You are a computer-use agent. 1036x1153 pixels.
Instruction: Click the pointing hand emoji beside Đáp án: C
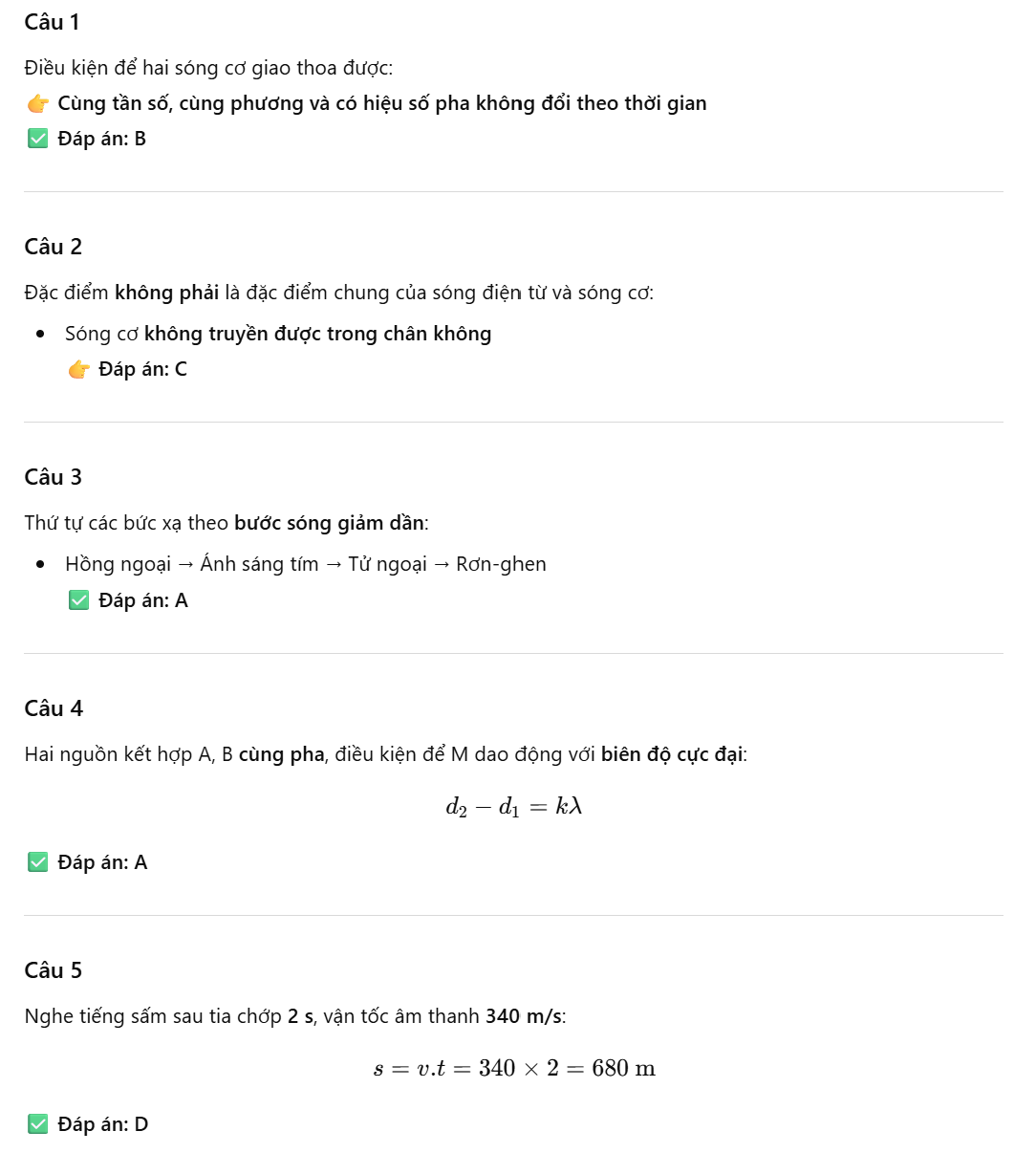click(79, 369)
